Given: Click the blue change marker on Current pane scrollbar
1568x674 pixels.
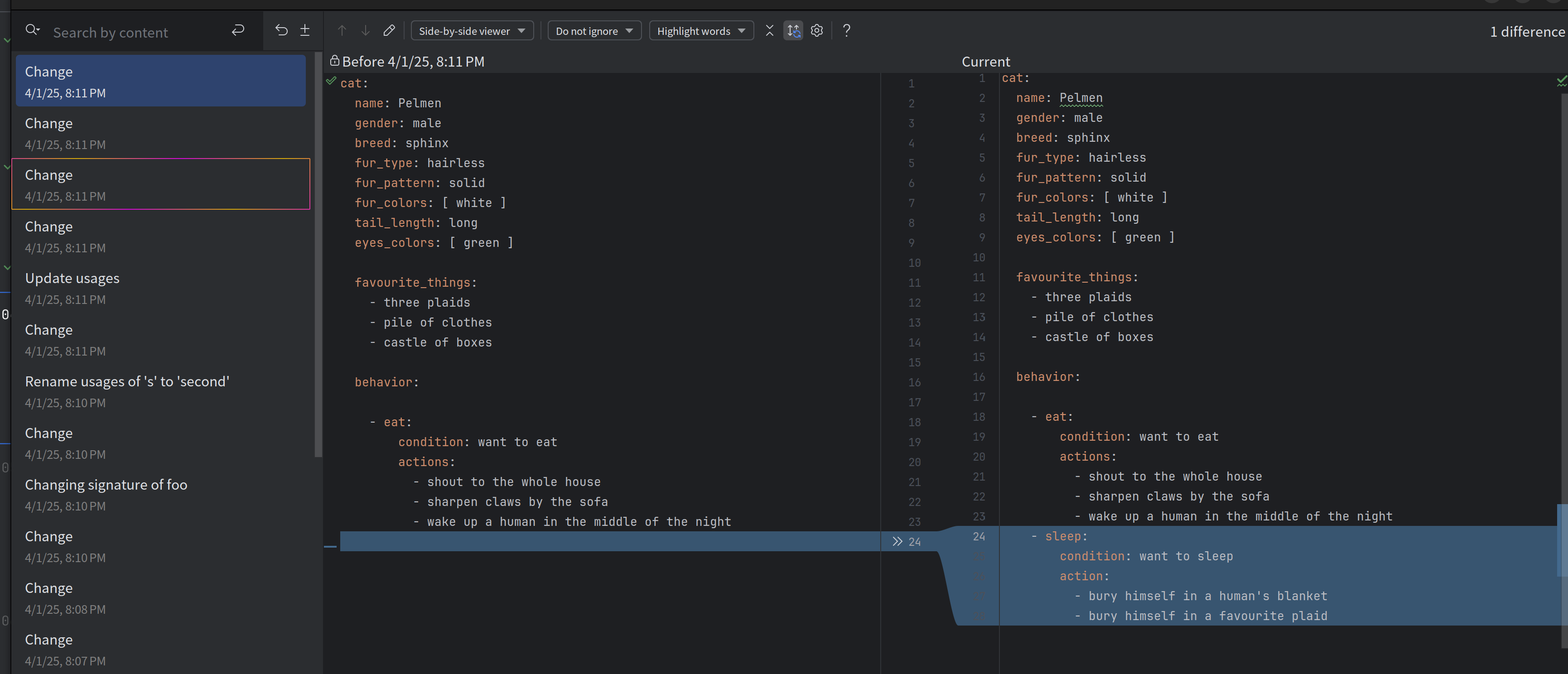Looking at the screenshot, I should coord(1562,540).
